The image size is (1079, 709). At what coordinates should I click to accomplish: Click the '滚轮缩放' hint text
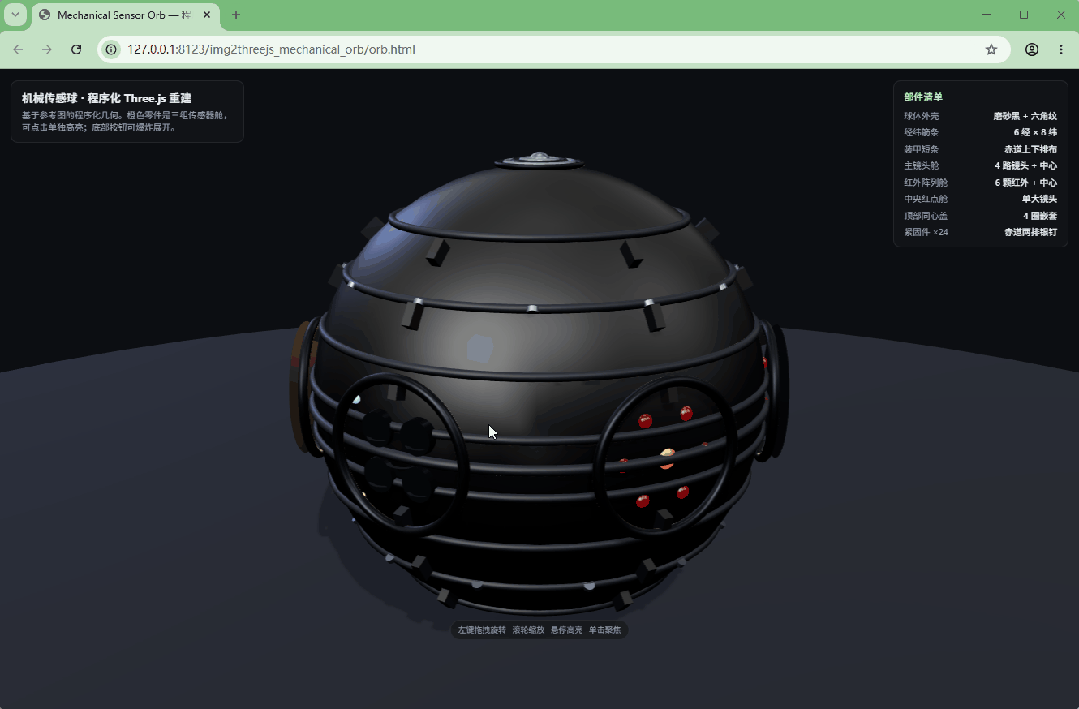[528, 630]
